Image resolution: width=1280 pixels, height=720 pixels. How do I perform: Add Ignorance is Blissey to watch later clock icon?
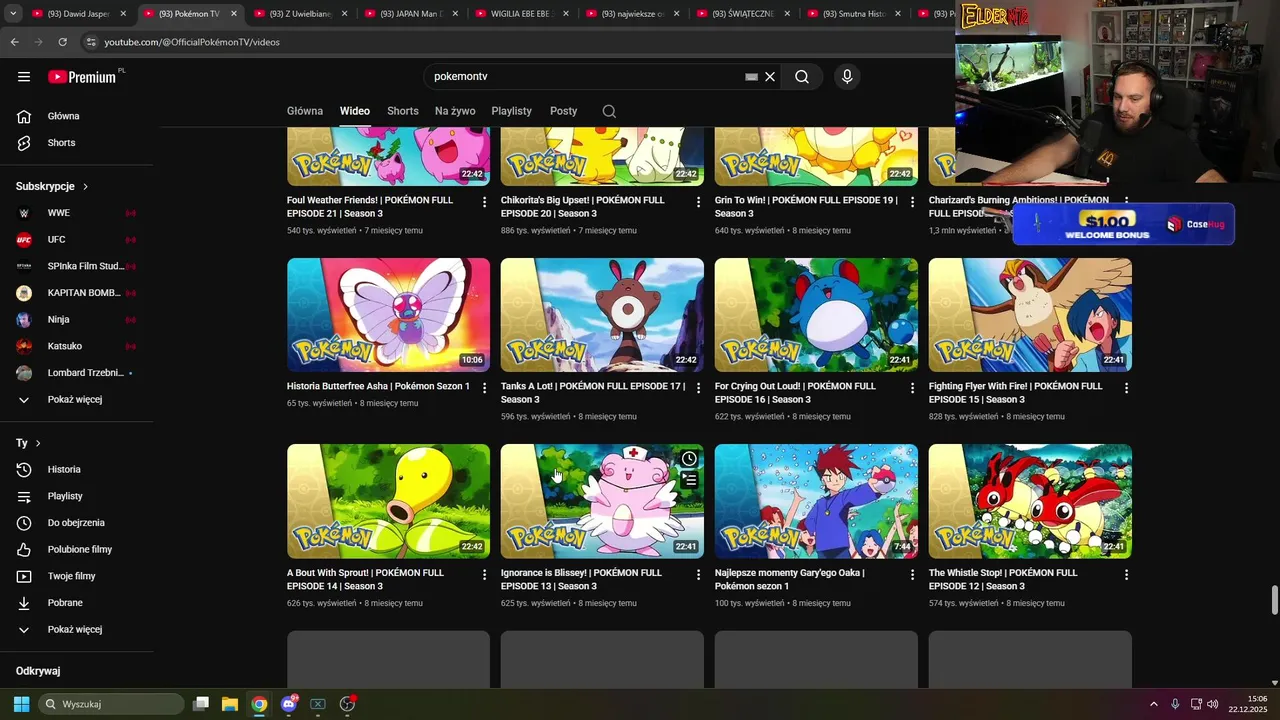point(689,459)
